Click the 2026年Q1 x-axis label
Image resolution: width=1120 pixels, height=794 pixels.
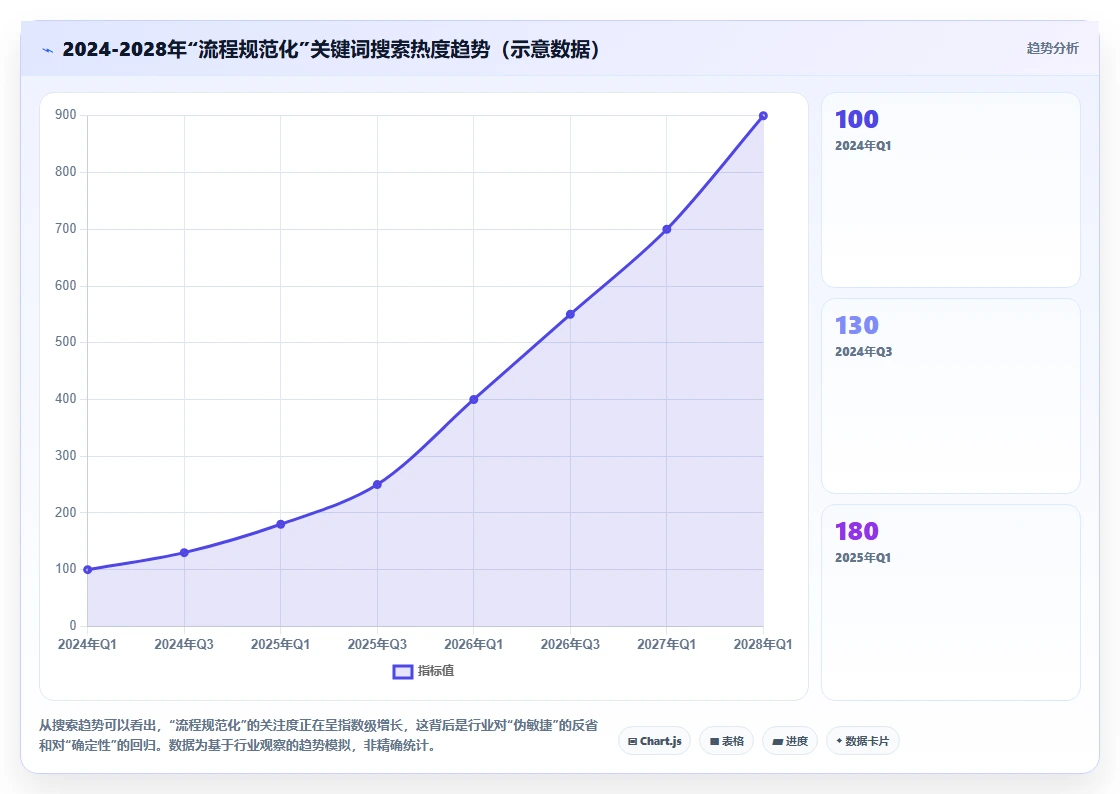click(474, 644)
